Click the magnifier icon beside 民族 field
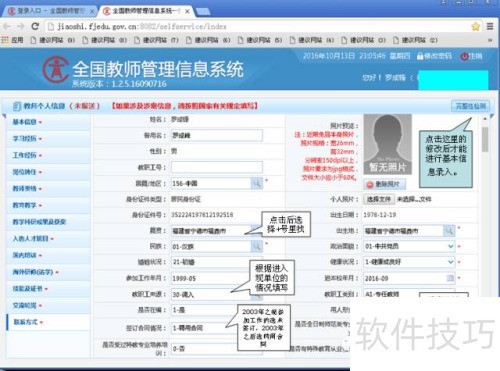 [x=257, y=246]
